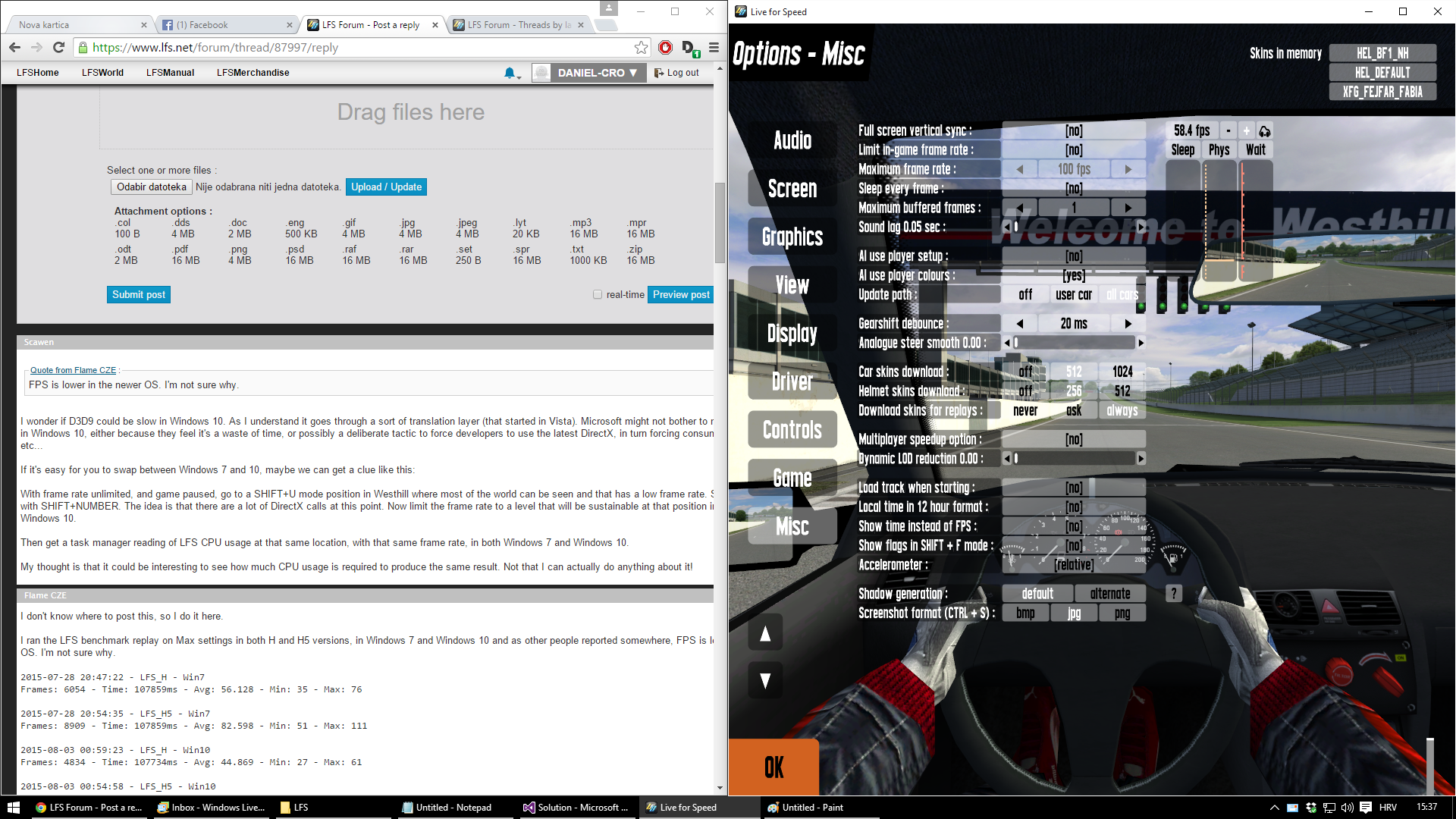This screenshot has height=819, width=1456.
Task: Toggle Full screen vertical sync option
Action: (x=1073, y=131)
